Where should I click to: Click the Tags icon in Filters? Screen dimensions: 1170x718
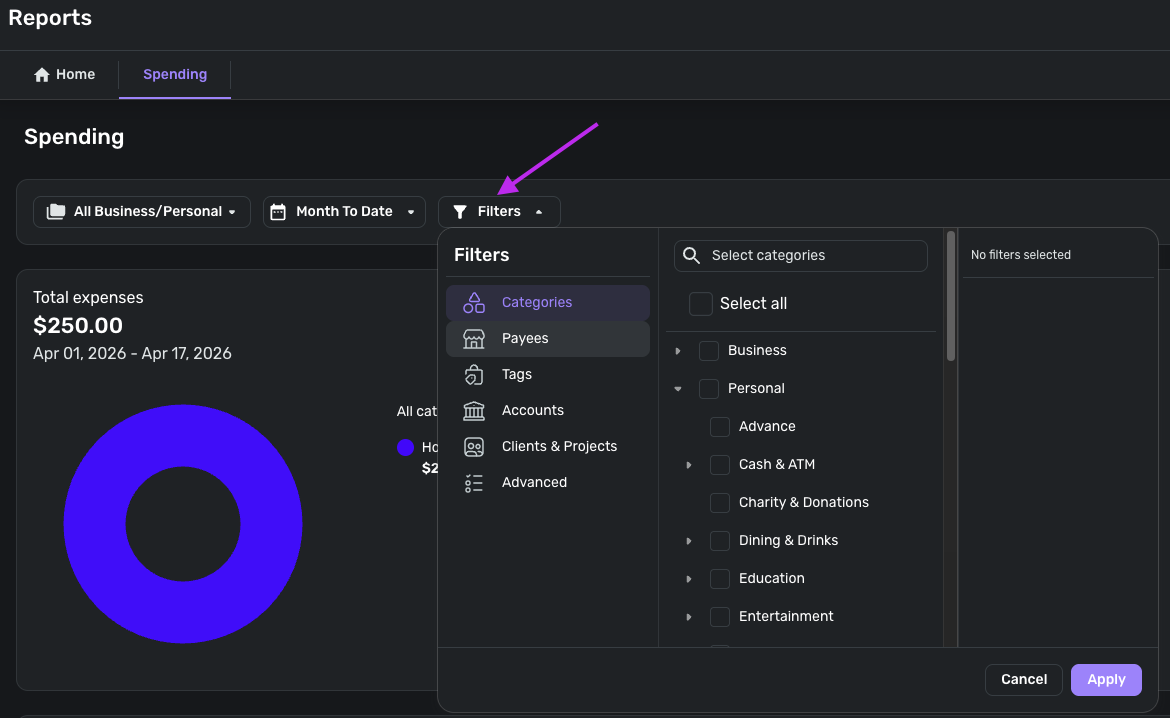click(x=474, y=374)
